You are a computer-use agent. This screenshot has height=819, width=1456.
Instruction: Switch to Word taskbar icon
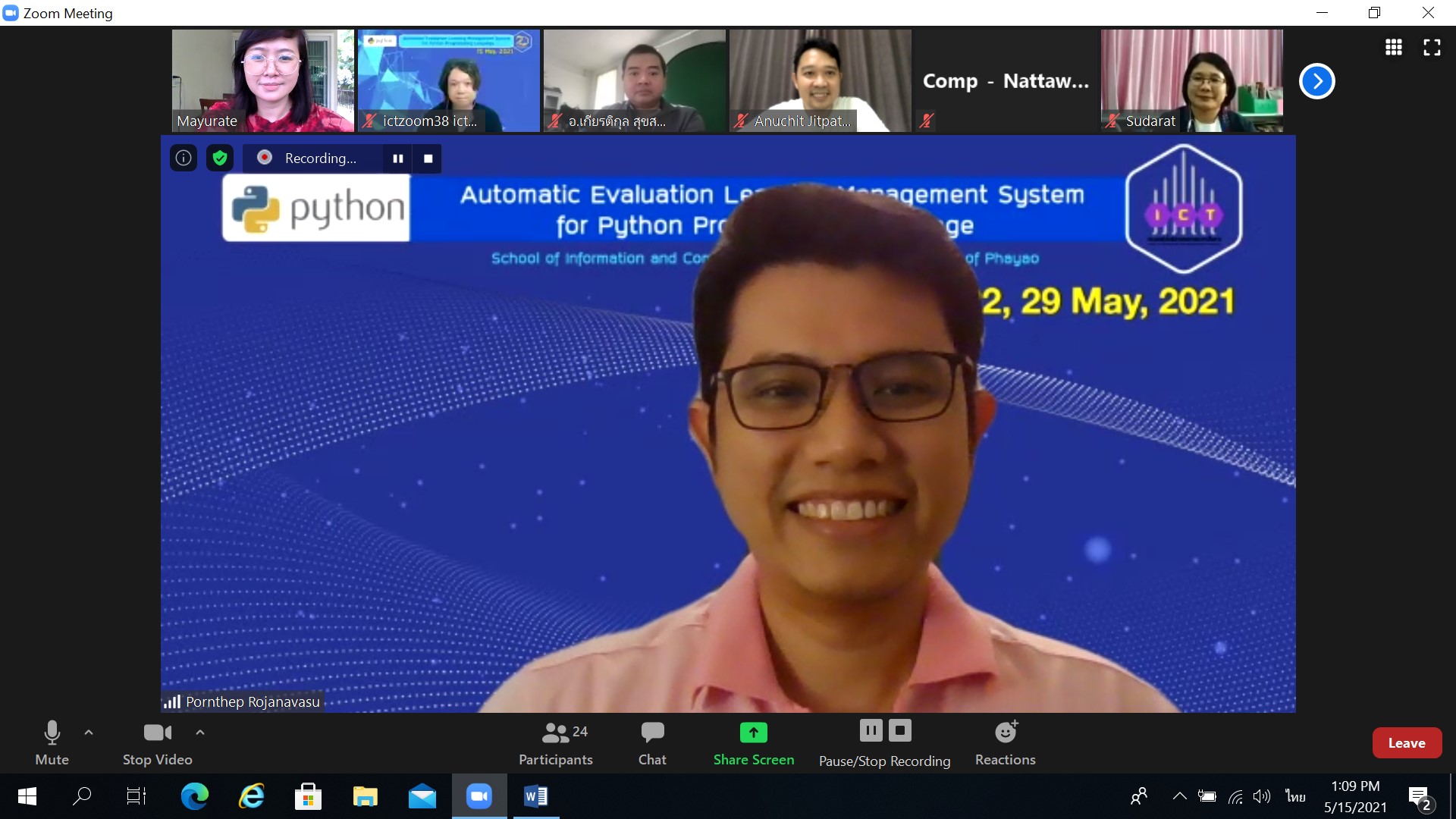click(536, 796)
